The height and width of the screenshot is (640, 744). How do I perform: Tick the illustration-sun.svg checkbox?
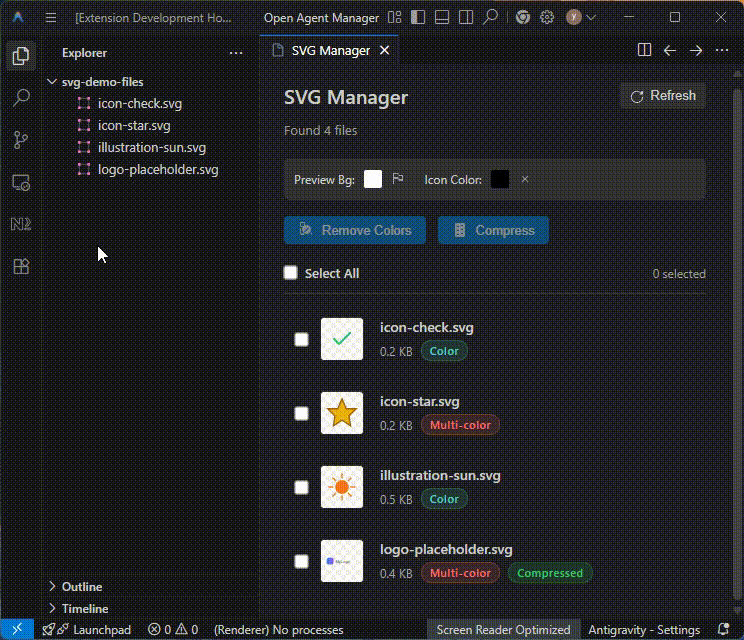pyautogui.click(x=301, y=487)
